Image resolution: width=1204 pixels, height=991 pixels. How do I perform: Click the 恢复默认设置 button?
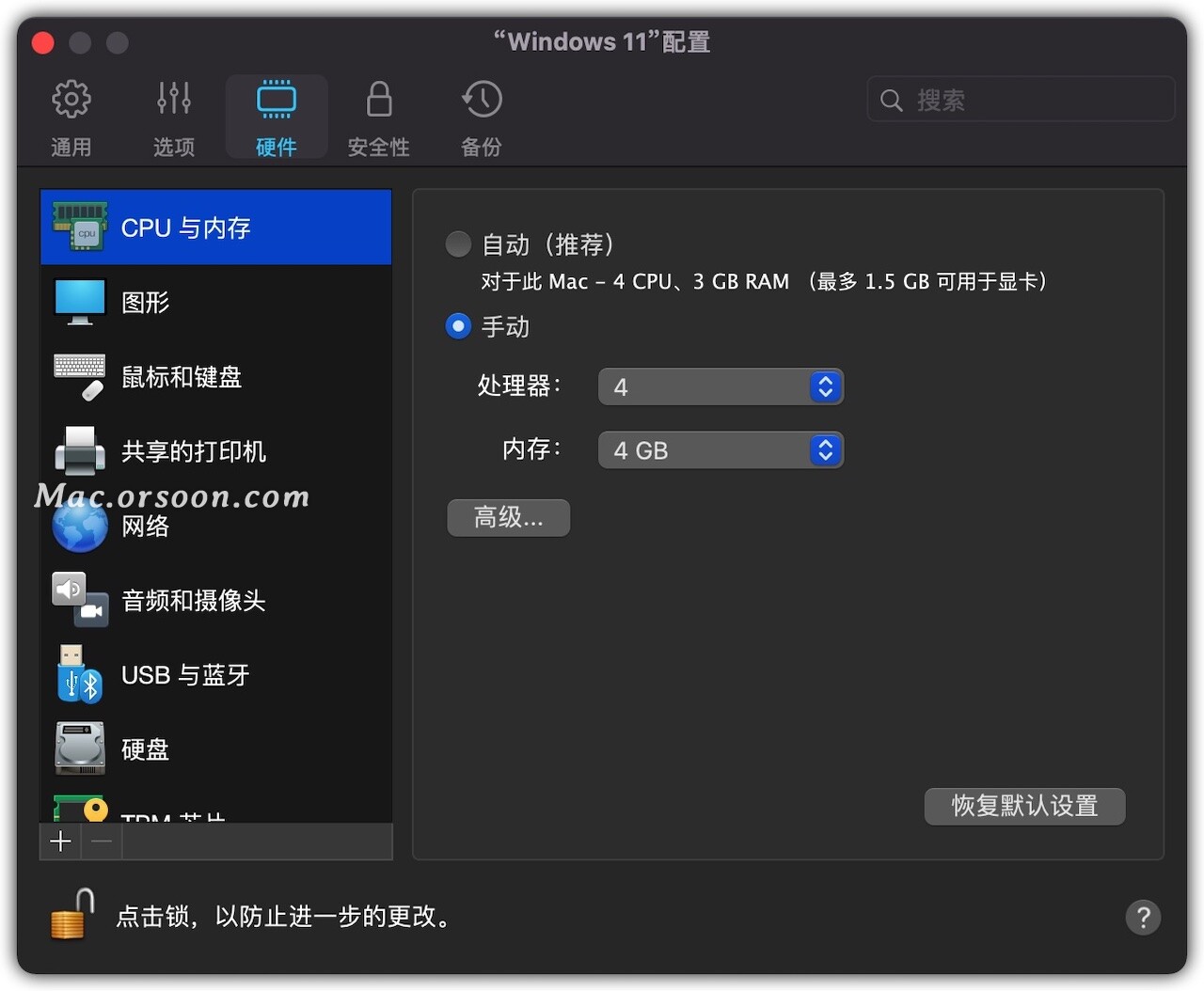[x=1025, y=806]
